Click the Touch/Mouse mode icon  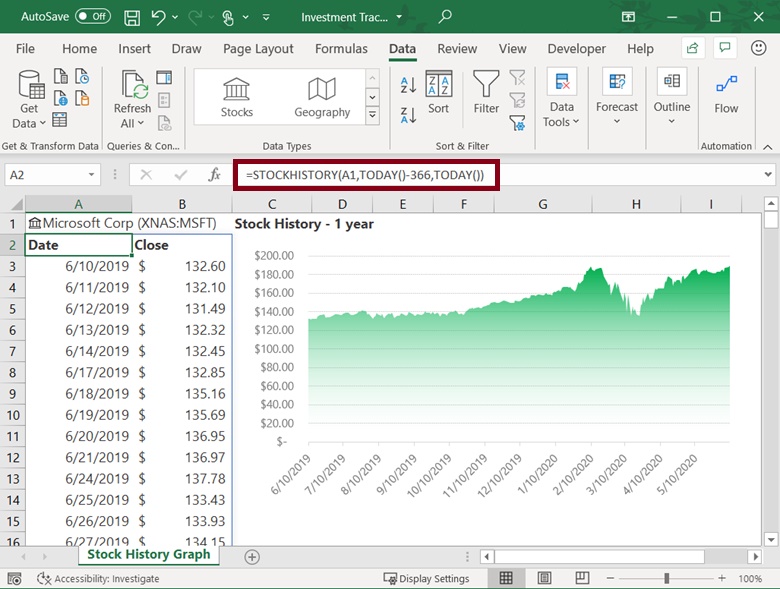pos(228,17)
